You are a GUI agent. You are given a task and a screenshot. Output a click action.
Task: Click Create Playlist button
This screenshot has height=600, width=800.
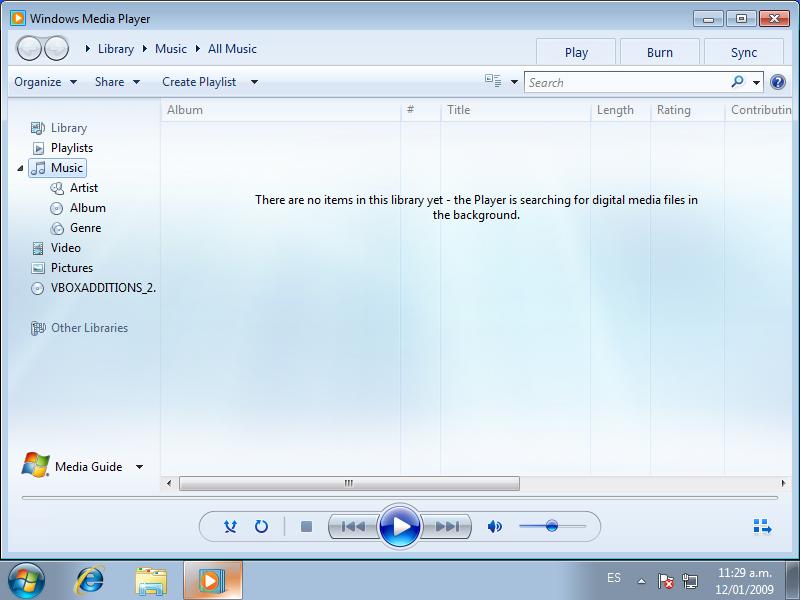[199, 82]
